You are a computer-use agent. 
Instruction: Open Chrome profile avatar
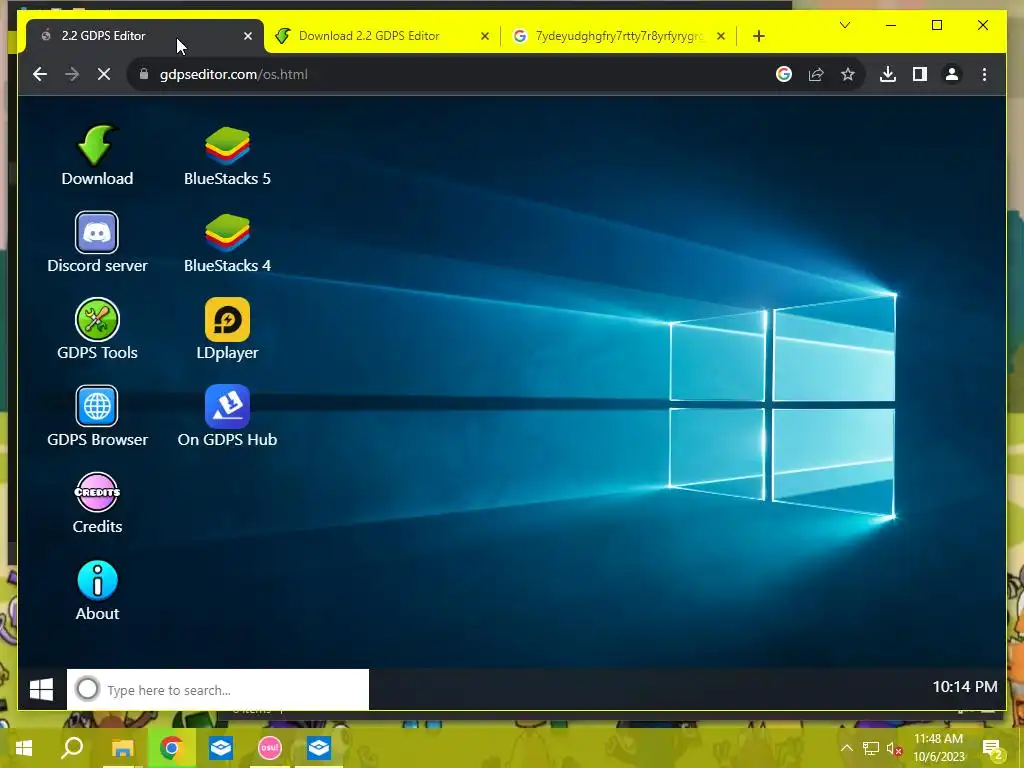click(x=952, y=74)
